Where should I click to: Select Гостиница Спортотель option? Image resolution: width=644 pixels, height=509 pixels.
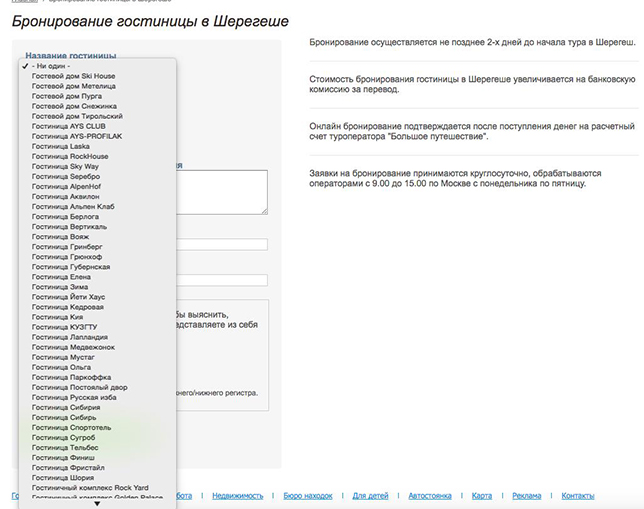click(x=97, y=428)
